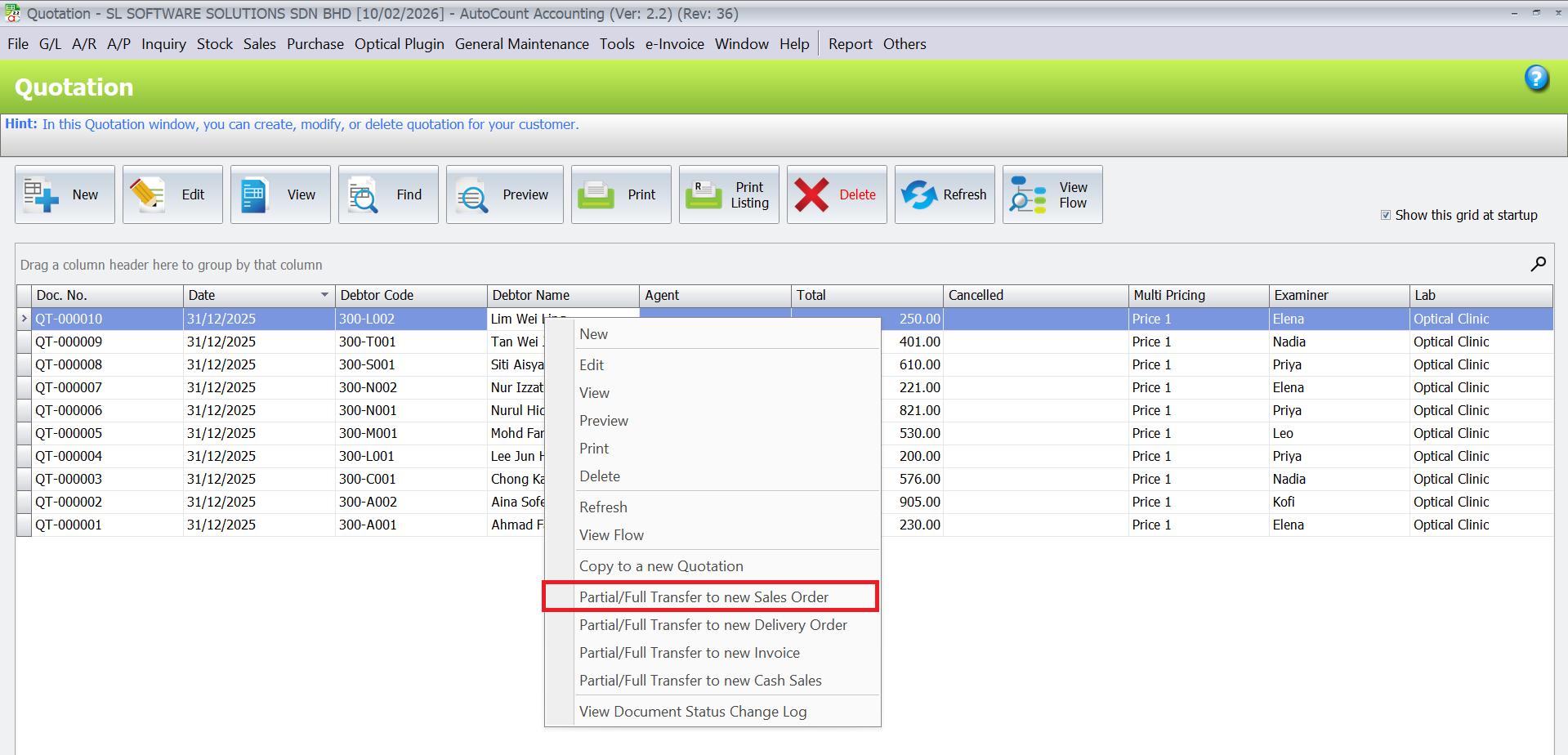Click the Print toolbar button
The width and height of the screenshot is (1568, 755).
621,194
